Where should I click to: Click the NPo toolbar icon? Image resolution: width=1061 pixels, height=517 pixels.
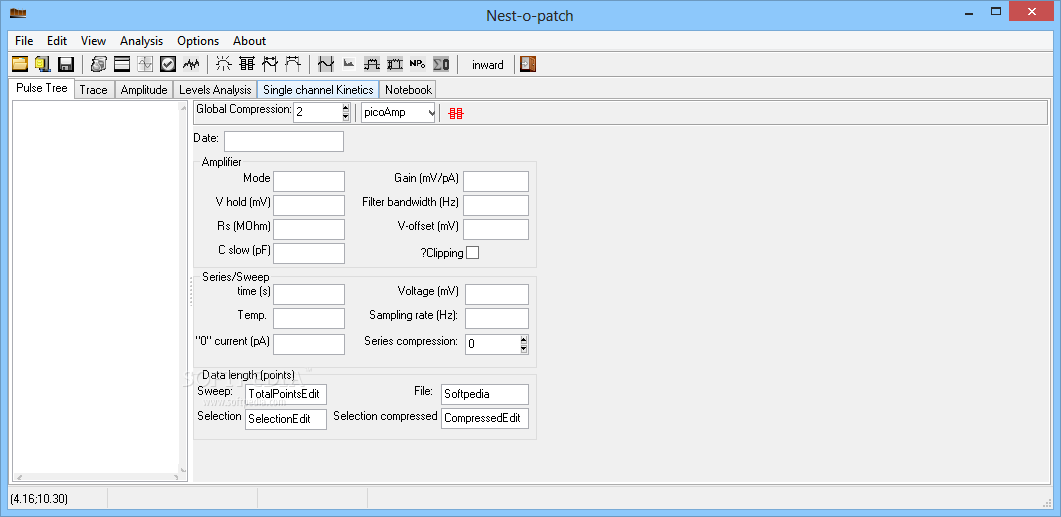click(x=417, y=64)
